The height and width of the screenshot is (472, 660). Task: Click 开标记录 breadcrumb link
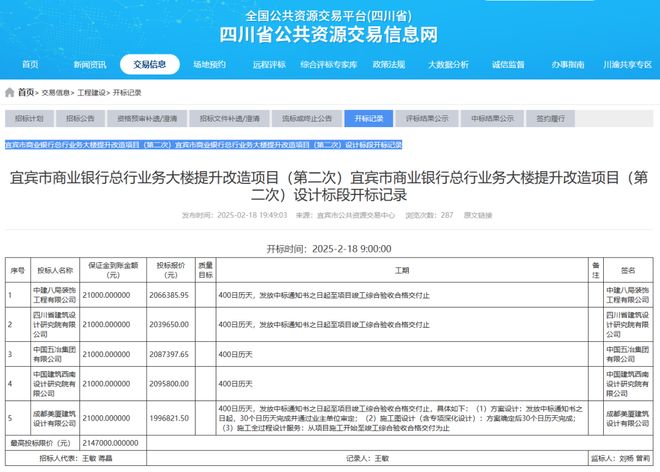coord(127,93)
